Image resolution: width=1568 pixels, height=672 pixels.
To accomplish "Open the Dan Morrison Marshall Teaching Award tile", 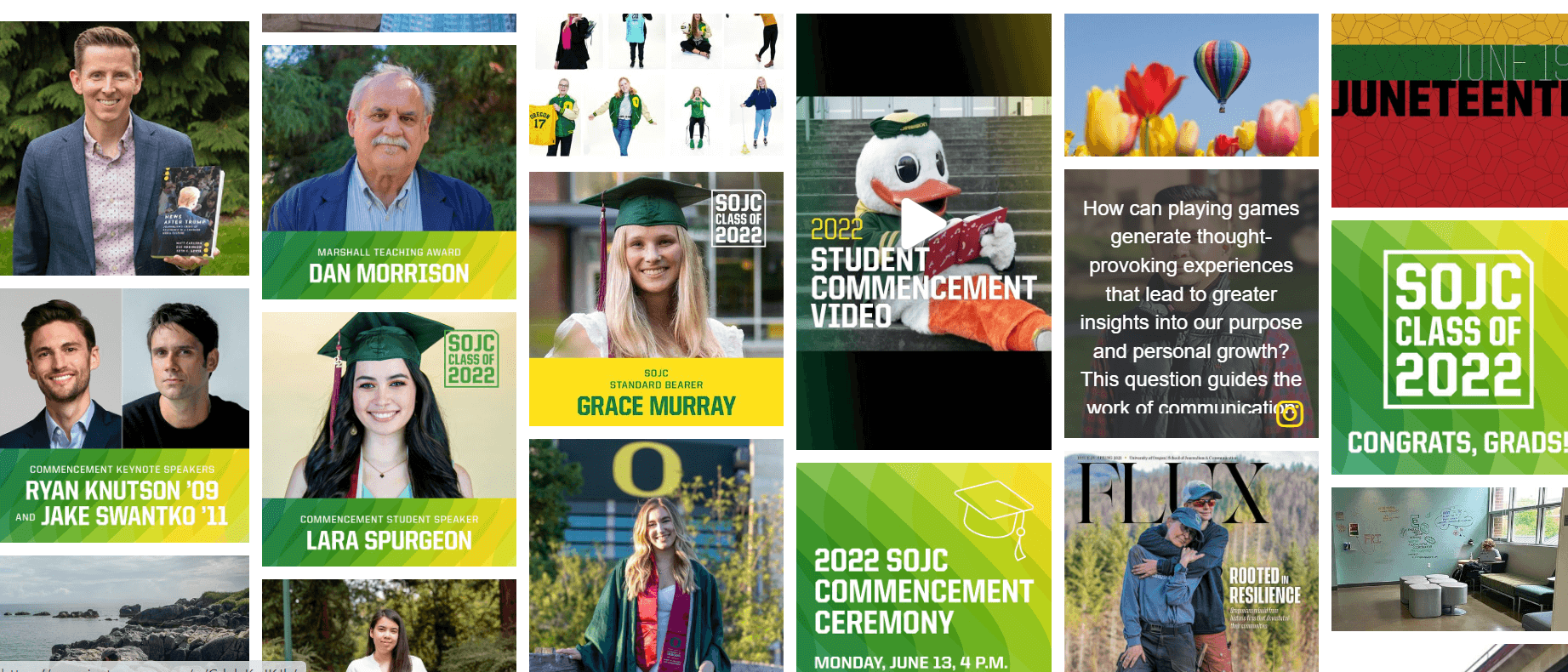I will point(389,172).
